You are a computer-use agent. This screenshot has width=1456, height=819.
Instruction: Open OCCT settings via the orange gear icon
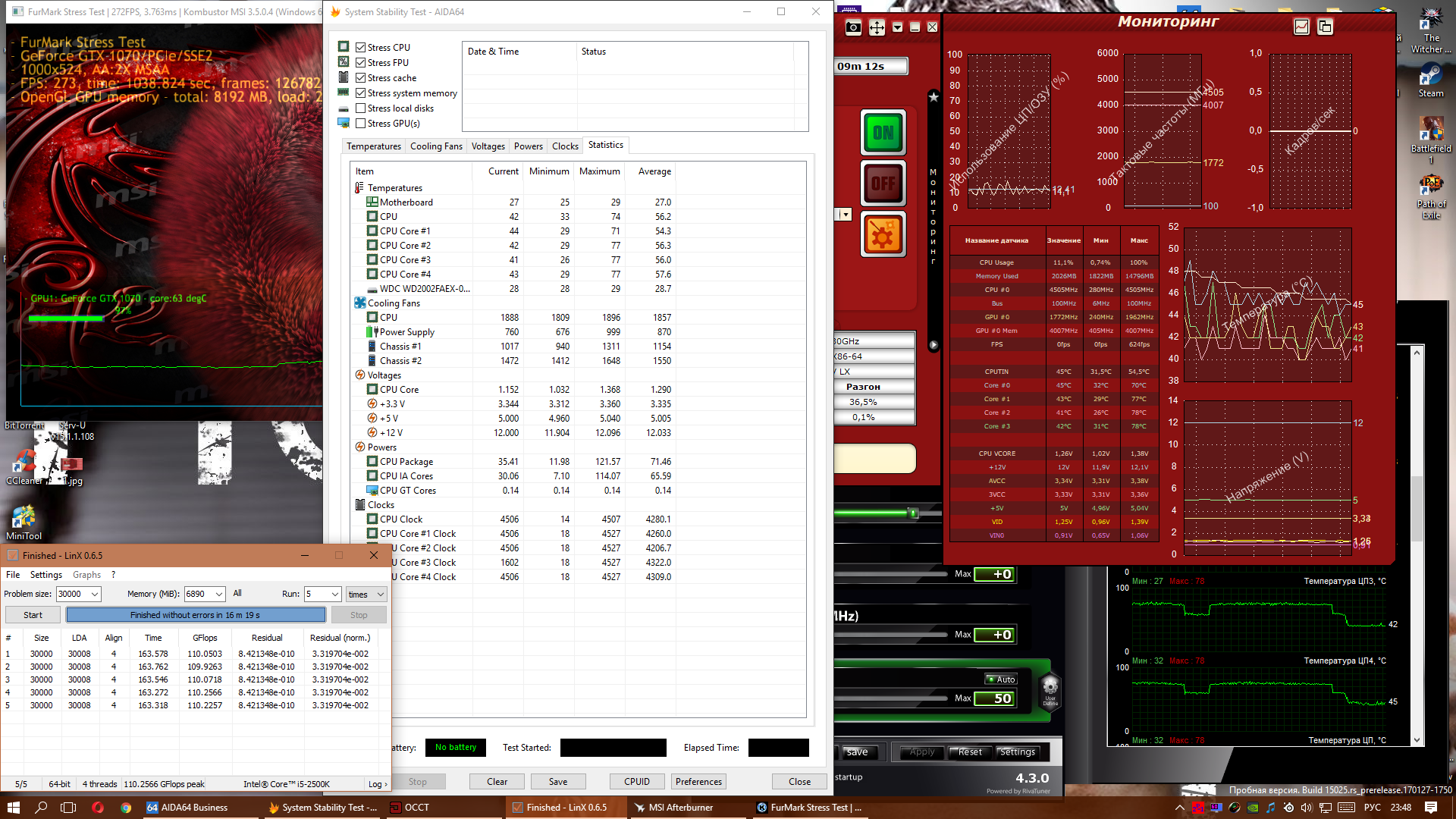click(883, 234)
